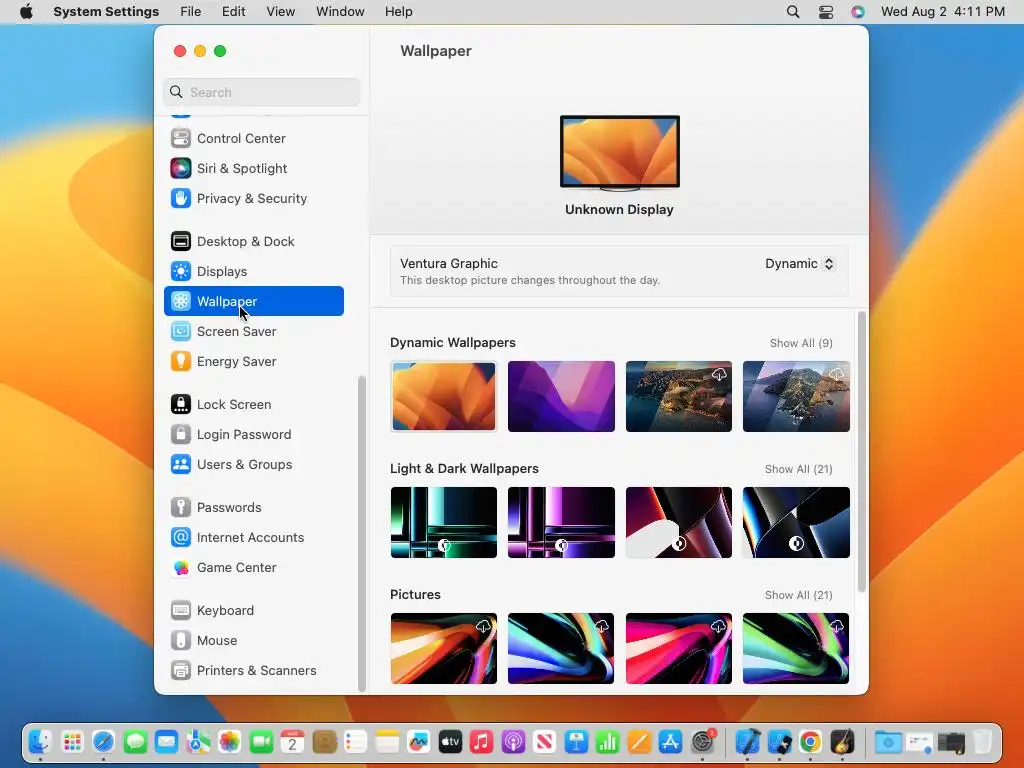Viewport: 1024px width, 768px height.
Task: Open the Dynamic appearance dropdown
Action: pyautogui.click(x=800, y=264)
